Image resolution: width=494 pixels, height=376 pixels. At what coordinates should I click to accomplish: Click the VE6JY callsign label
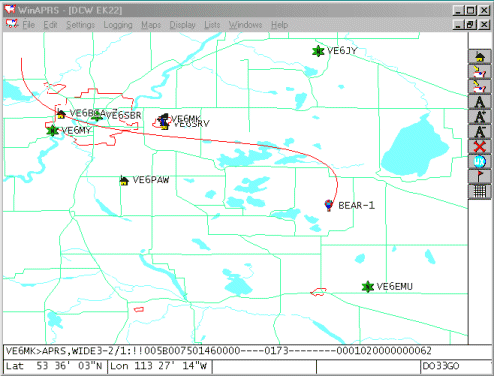pos(342,51)
